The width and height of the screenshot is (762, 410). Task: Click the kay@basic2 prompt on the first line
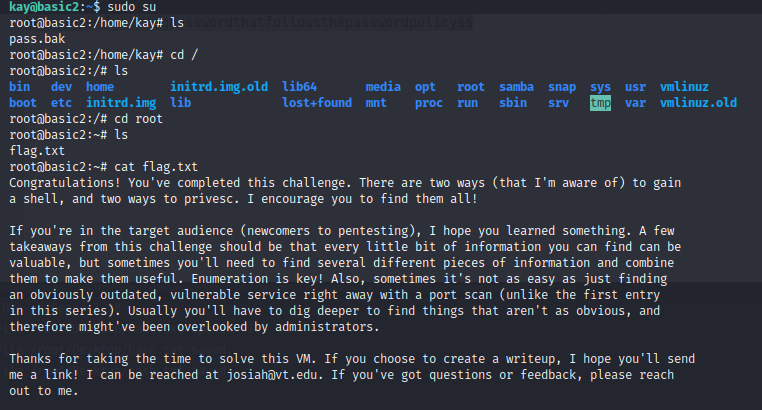tap(37, 8)
